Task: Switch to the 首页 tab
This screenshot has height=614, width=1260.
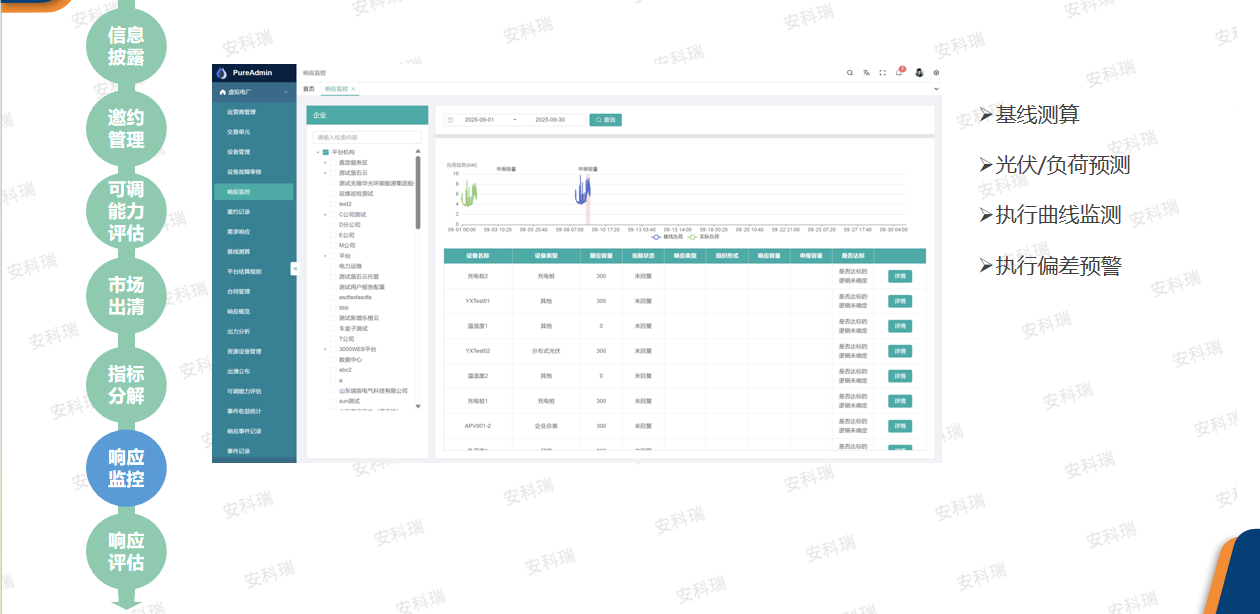Action: click(308, 89)
